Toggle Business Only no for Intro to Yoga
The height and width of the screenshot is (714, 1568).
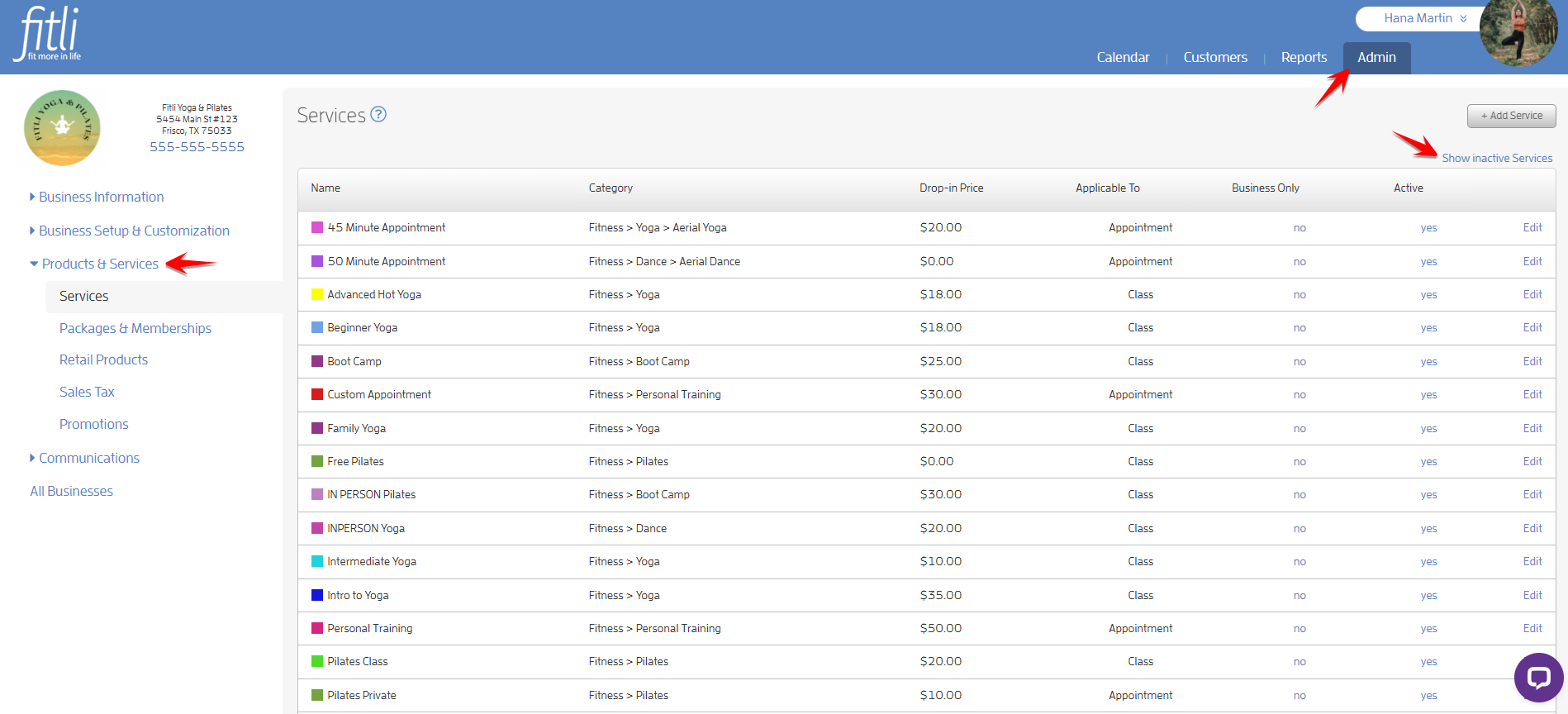pyautogui.click(x=1300, y=596)
